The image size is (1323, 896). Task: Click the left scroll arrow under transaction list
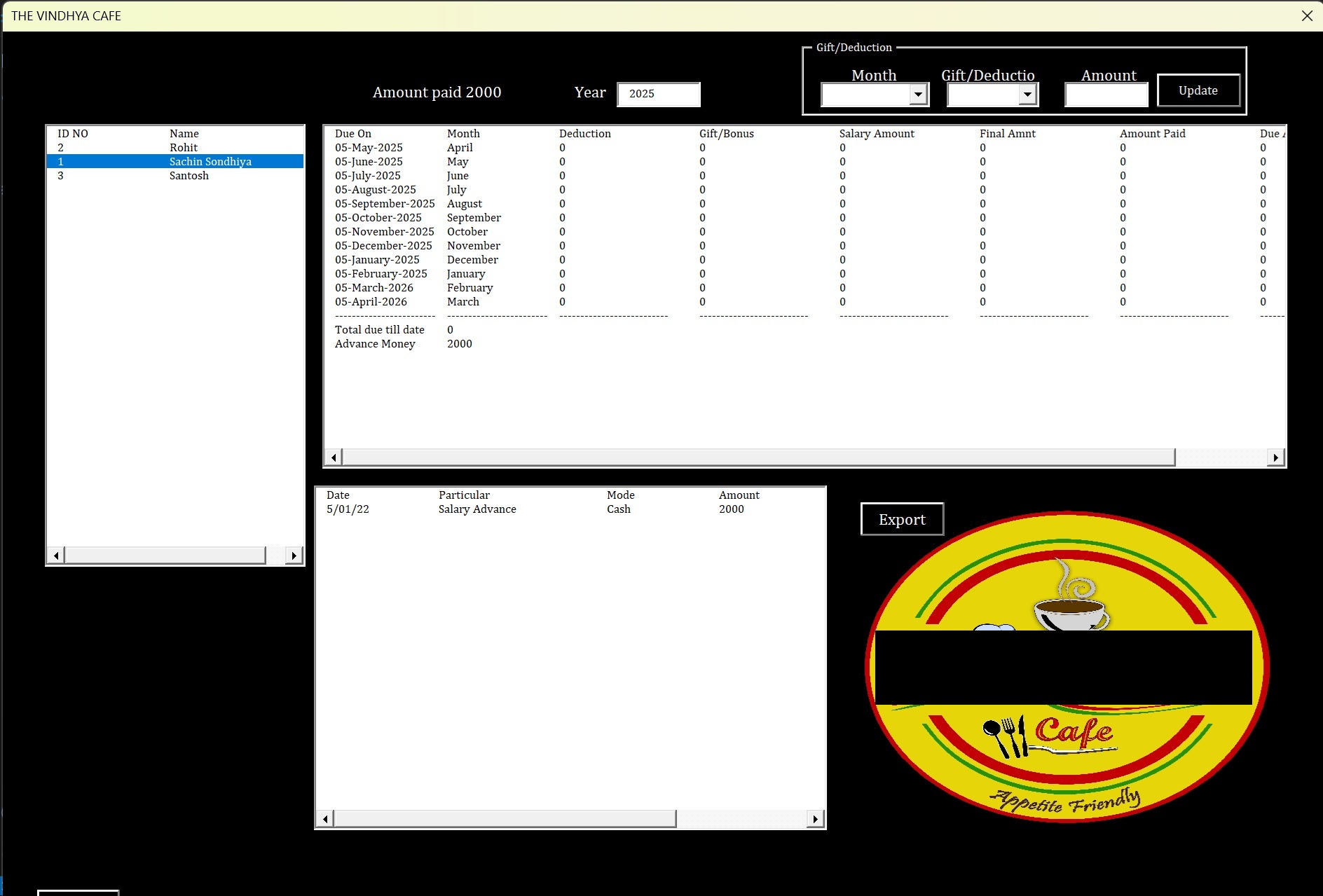[x=324, y=818]
